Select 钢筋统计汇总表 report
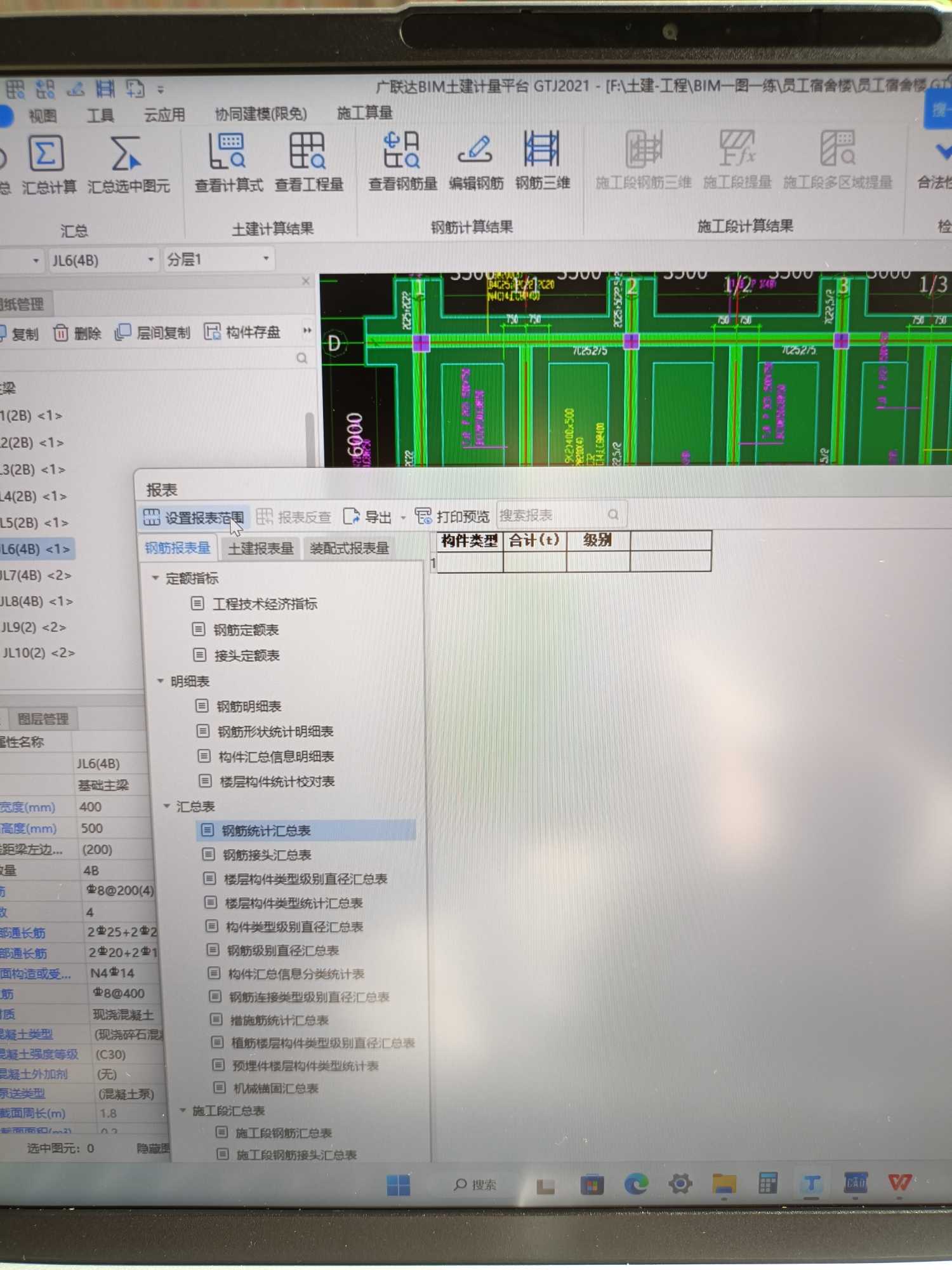This screenshot has height=1270, width=952. 307,830
